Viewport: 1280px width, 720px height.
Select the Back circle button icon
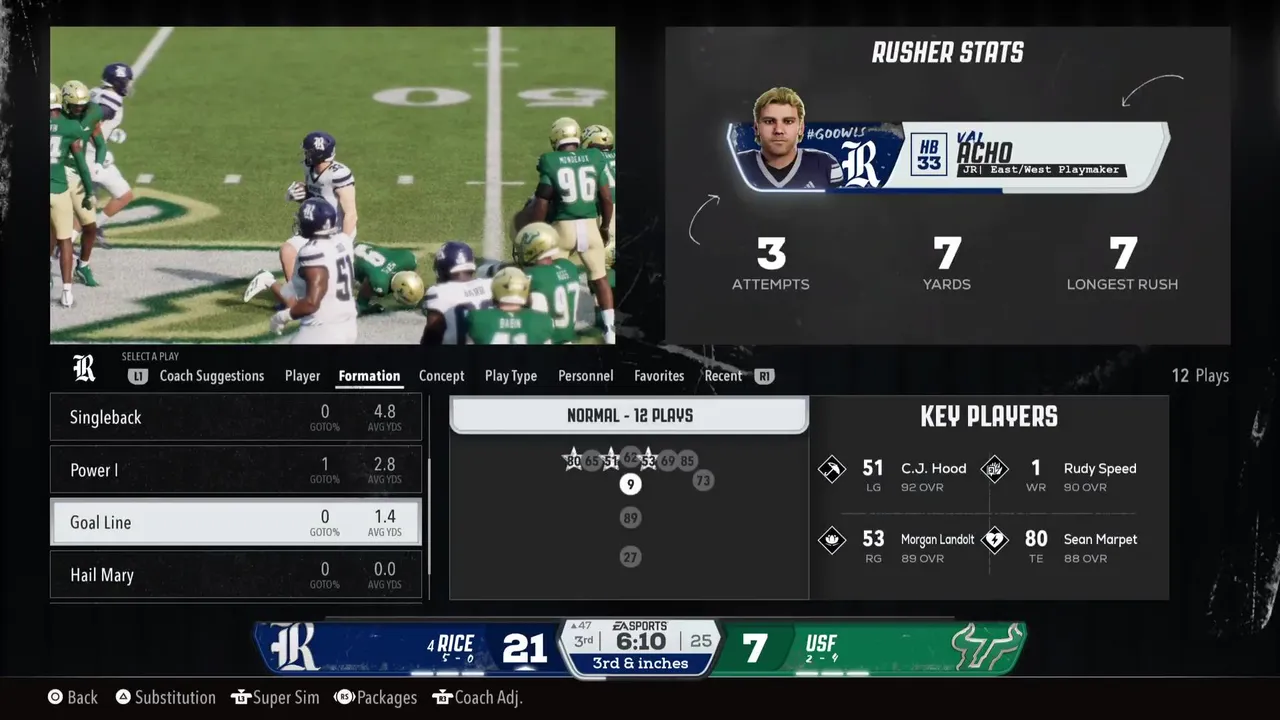coord(56,697)
